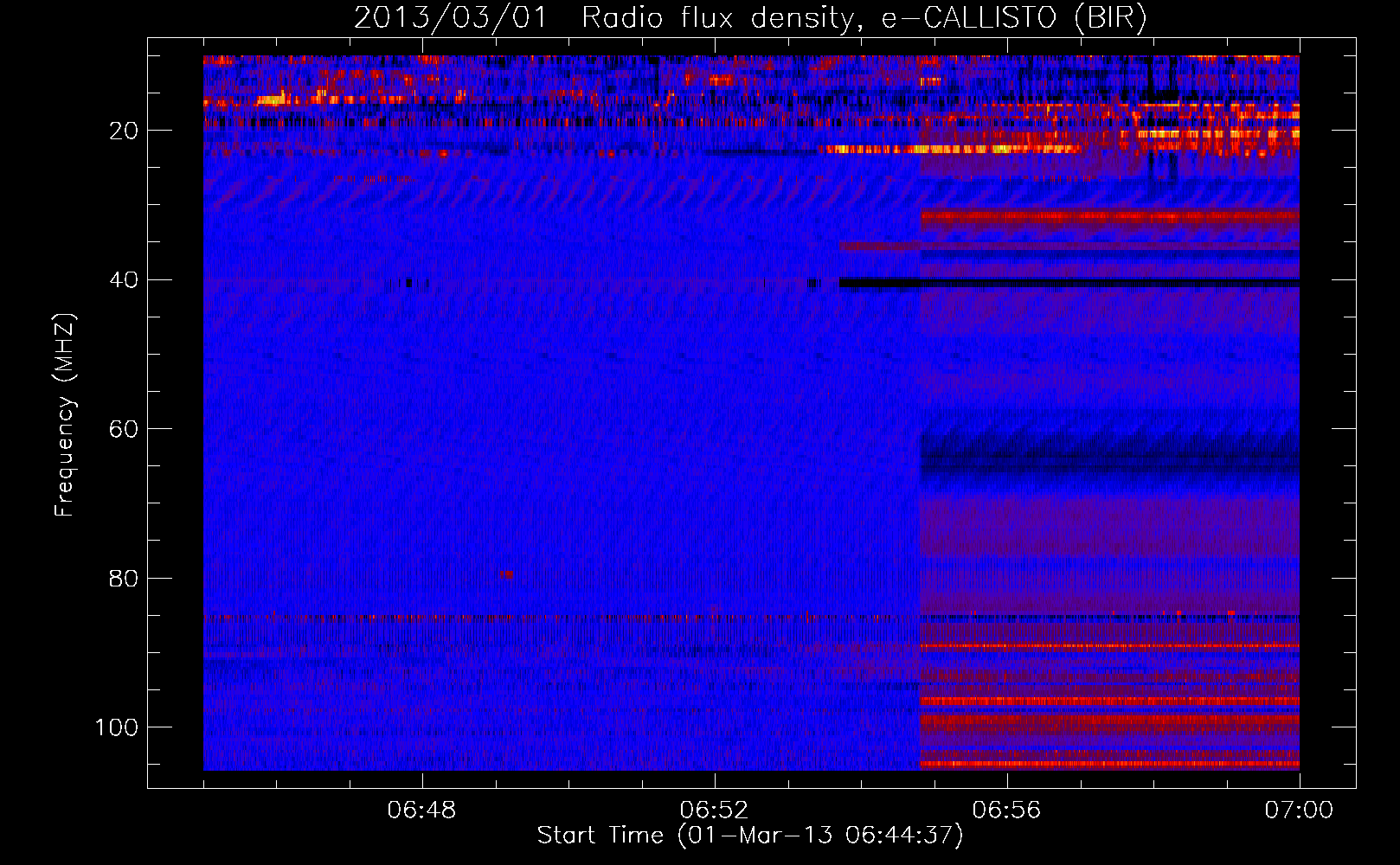Click the '06:56' time tick label
This screenshot has width=1400, height=865.
(x=1006, y=811)
